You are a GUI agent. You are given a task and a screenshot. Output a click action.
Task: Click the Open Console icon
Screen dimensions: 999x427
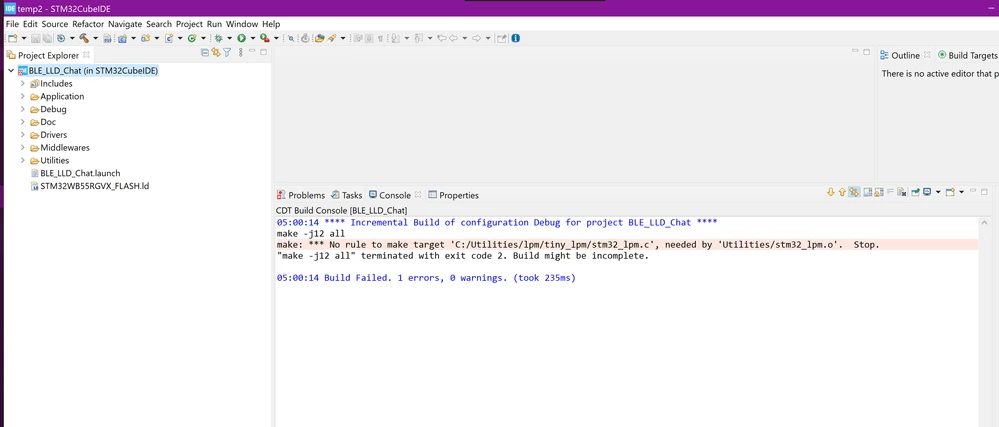pos(950,192)
